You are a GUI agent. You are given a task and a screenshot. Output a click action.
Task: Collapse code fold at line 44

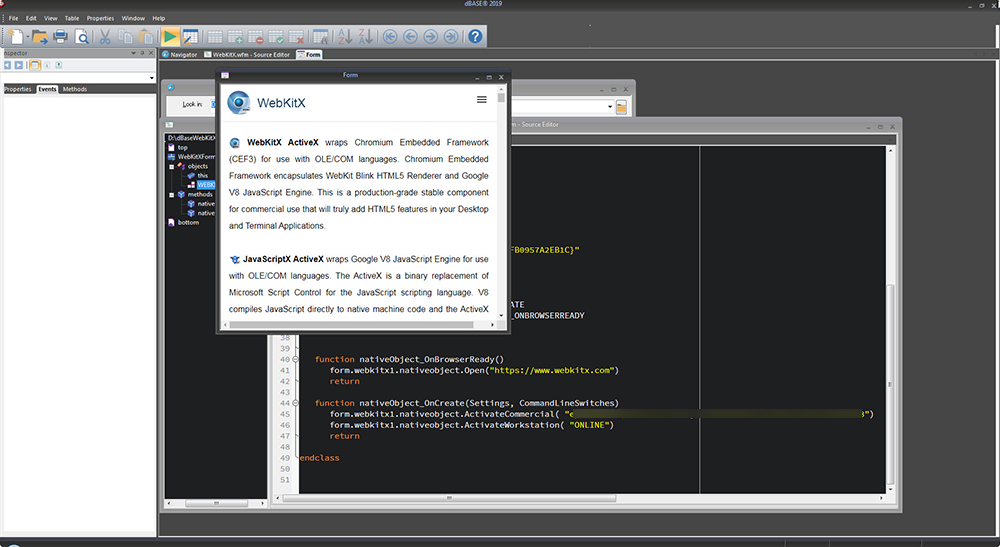pyautogui.click(x=295, y=403)
